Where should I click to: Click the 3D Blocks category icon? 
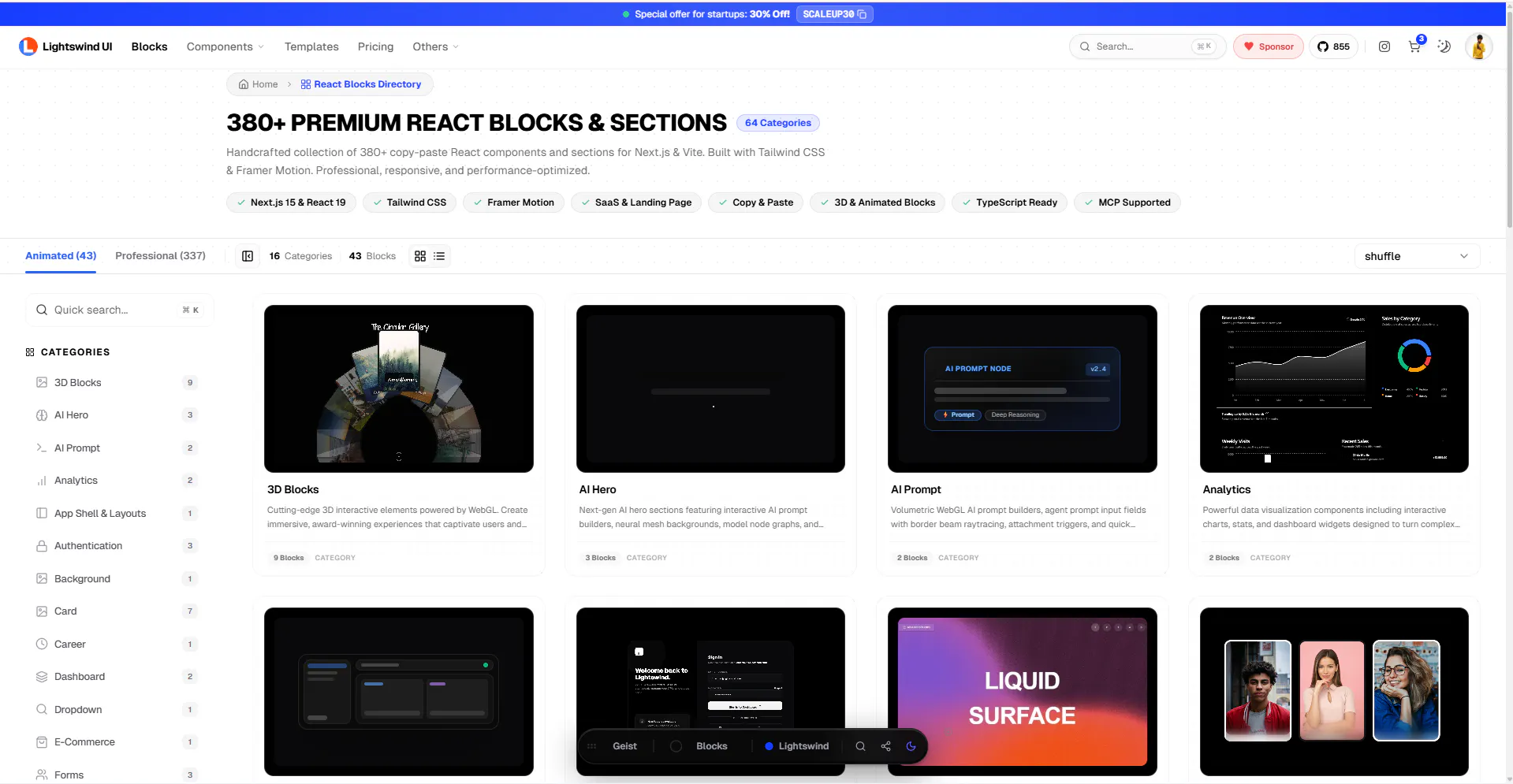point(42,382)
